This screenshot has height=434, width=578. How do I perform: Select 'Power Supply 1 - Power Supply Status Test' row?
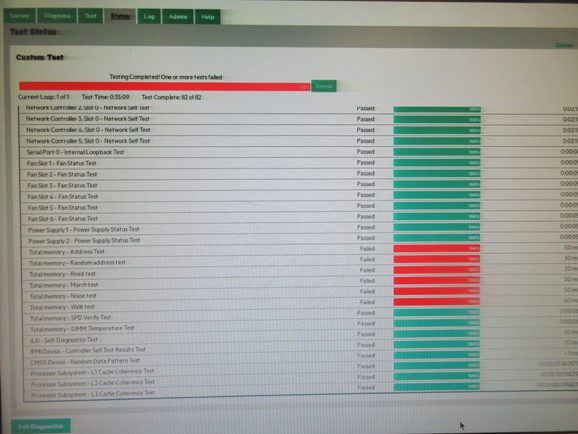(299, 228)
